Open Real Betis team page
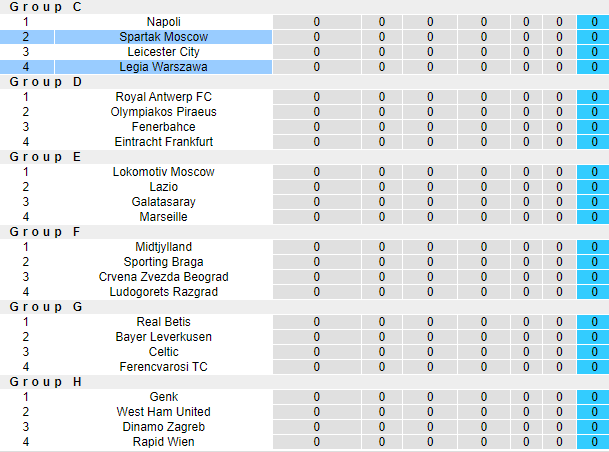The height and width of the screenshot is (452, 609). (164, 322)
